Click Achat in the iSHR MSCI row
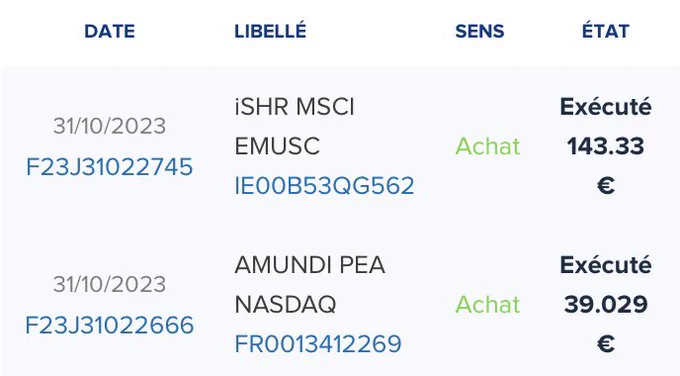680x376 pixels. [x=487, y=146]
